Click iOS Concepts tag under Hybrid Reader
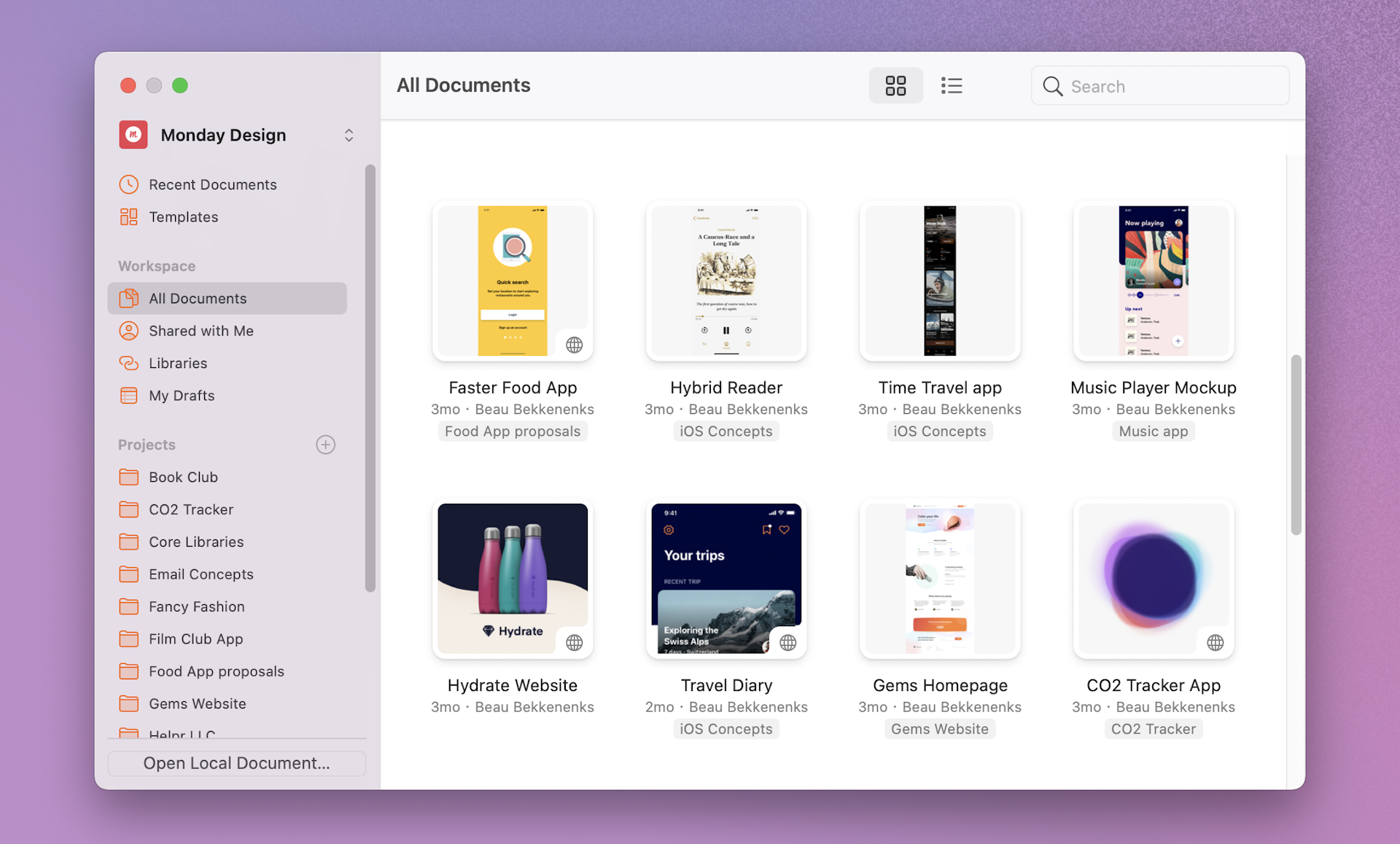This screenshot has width=1400, height=844. 726,431
